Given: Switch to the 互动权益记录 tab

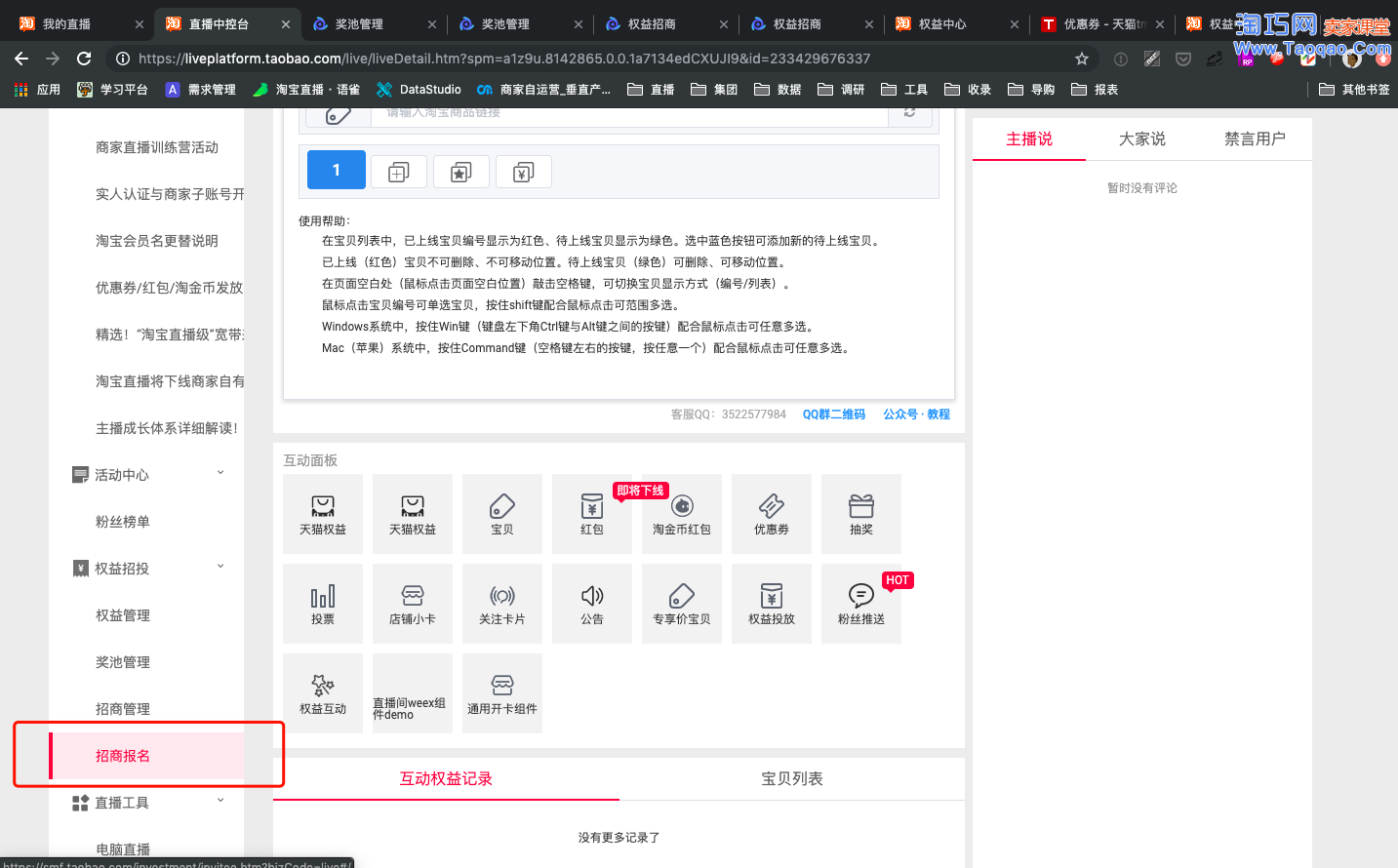Looking at the screenshot, I should [x=446, y=779].
